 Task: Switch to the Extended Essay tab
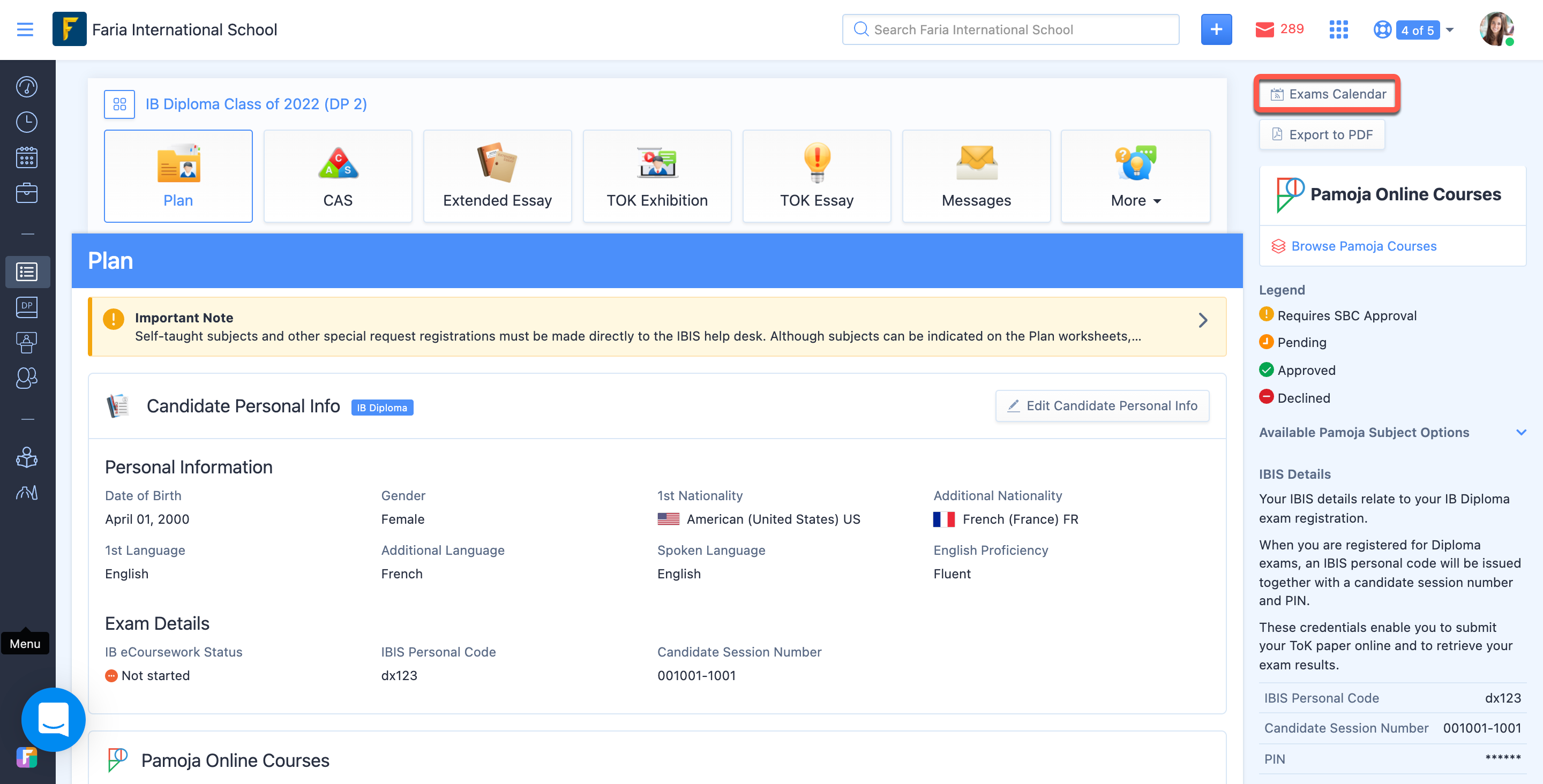point(497,176)
